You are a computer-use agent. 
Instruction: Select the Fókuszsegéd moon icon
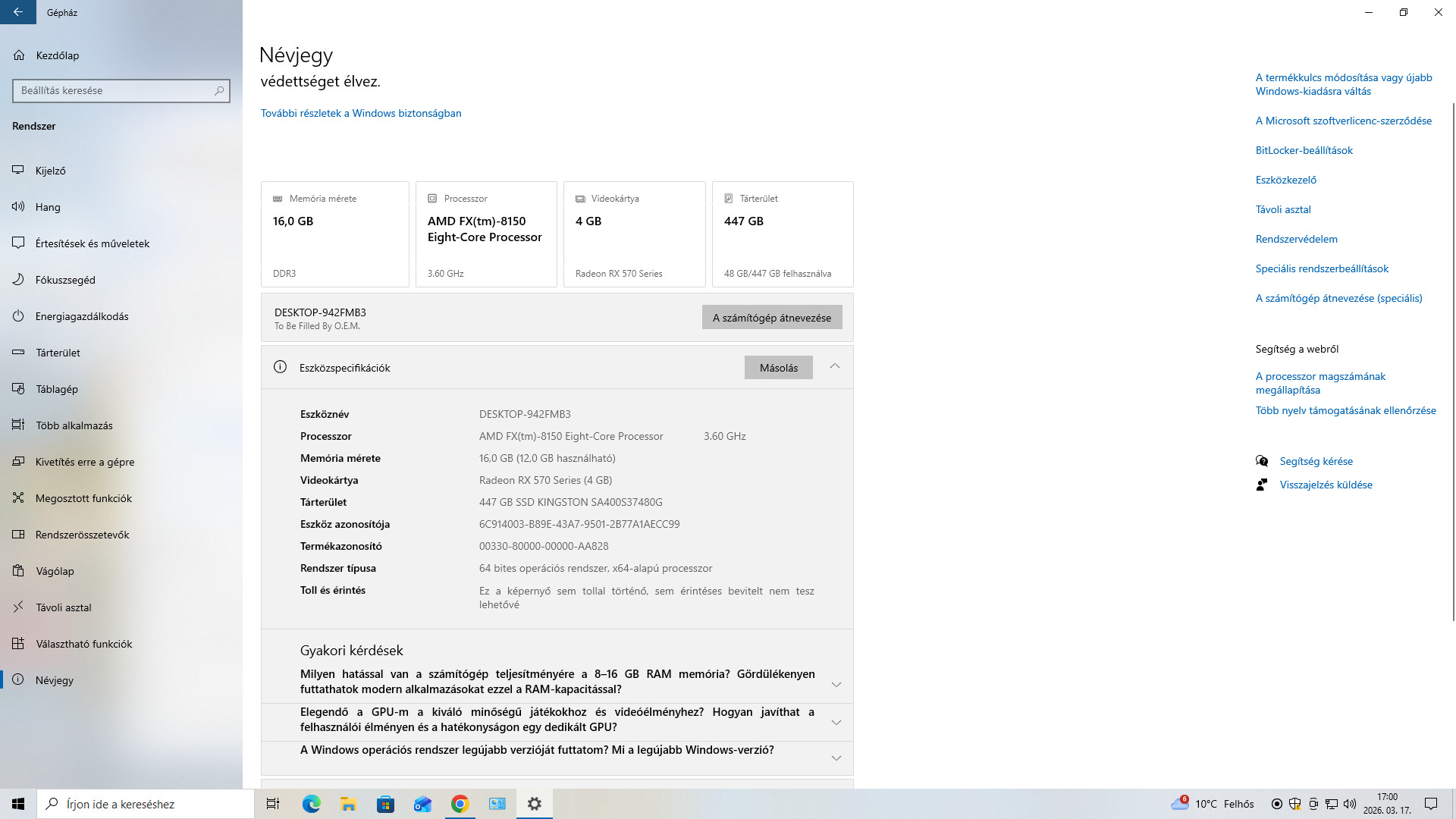click(x=18, y=280)
